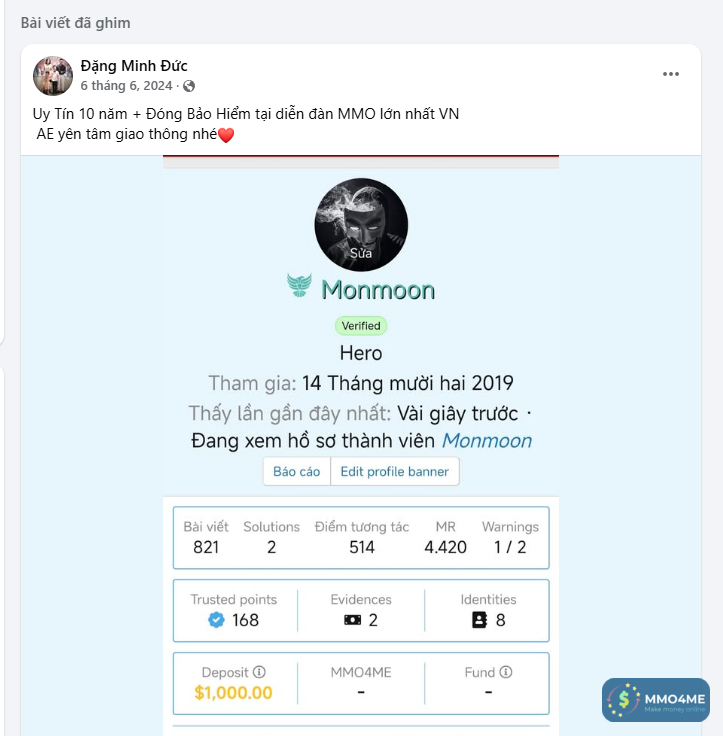The image size is (723, 736).
Task: Click the blue Trusted points checkmark icon
Action: tap(216, 620)
